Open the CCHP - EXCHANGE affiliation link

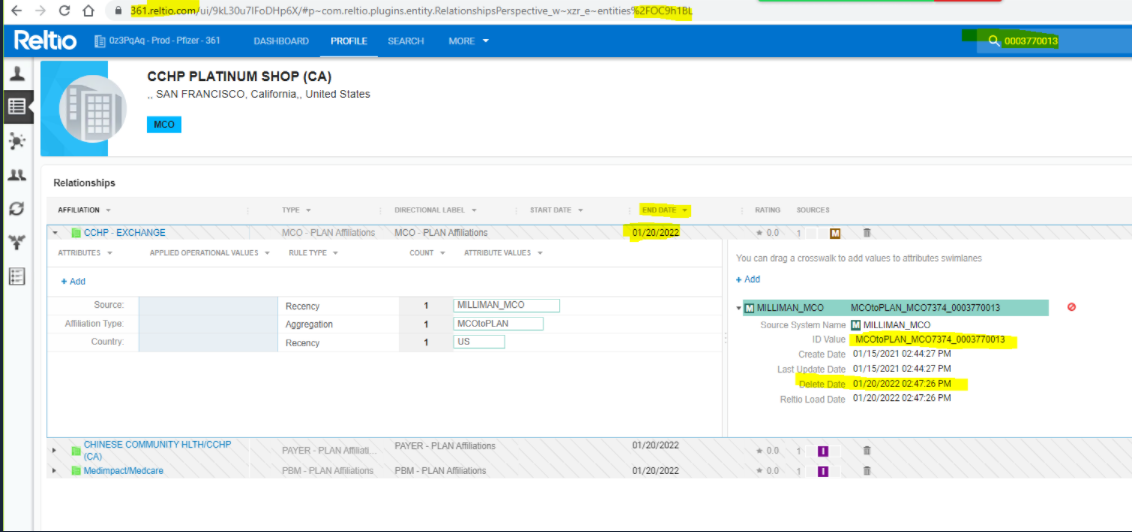(x=124, y=232)
